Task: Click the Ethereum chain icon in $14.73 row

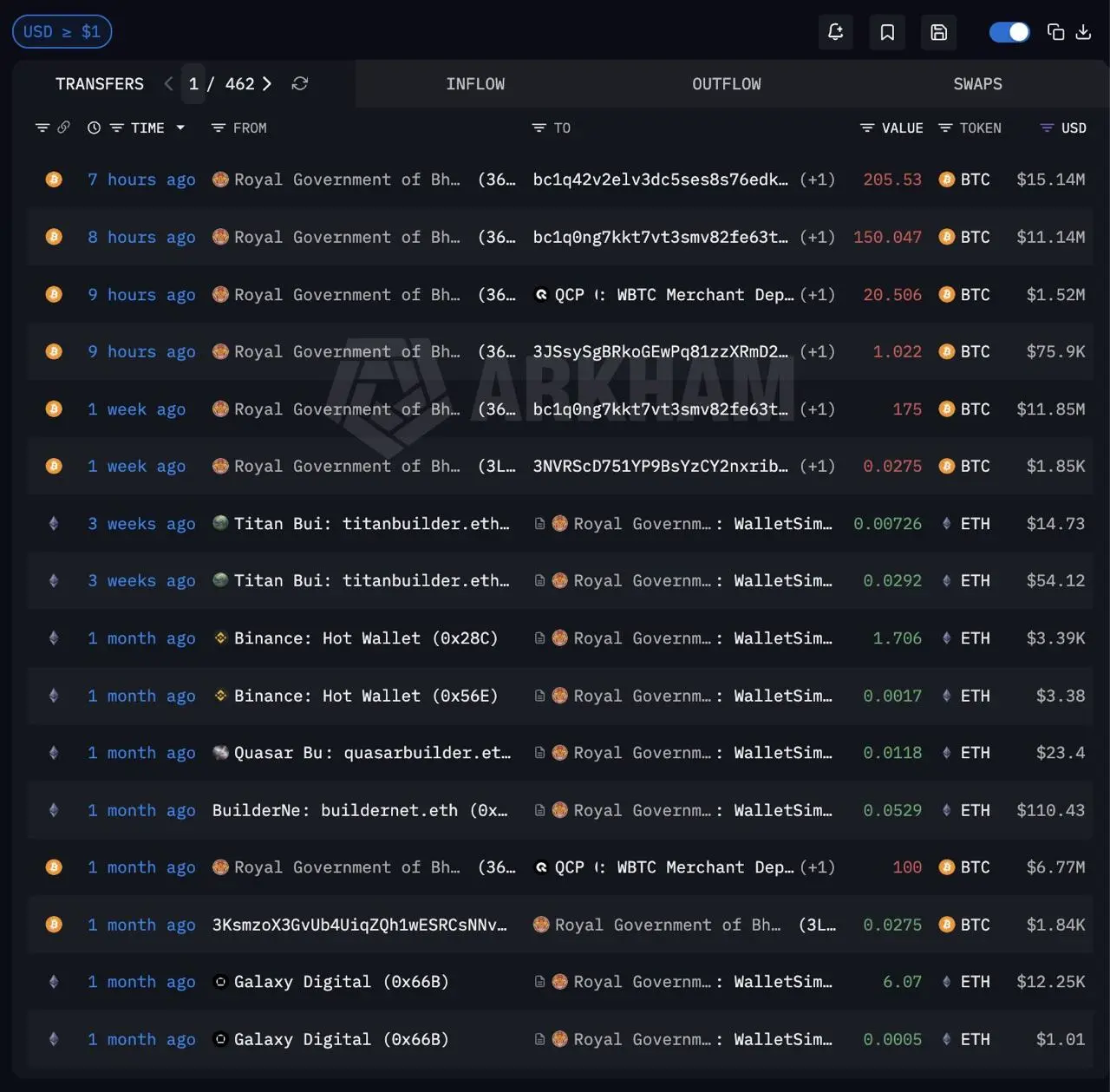Action: [54, 523]
